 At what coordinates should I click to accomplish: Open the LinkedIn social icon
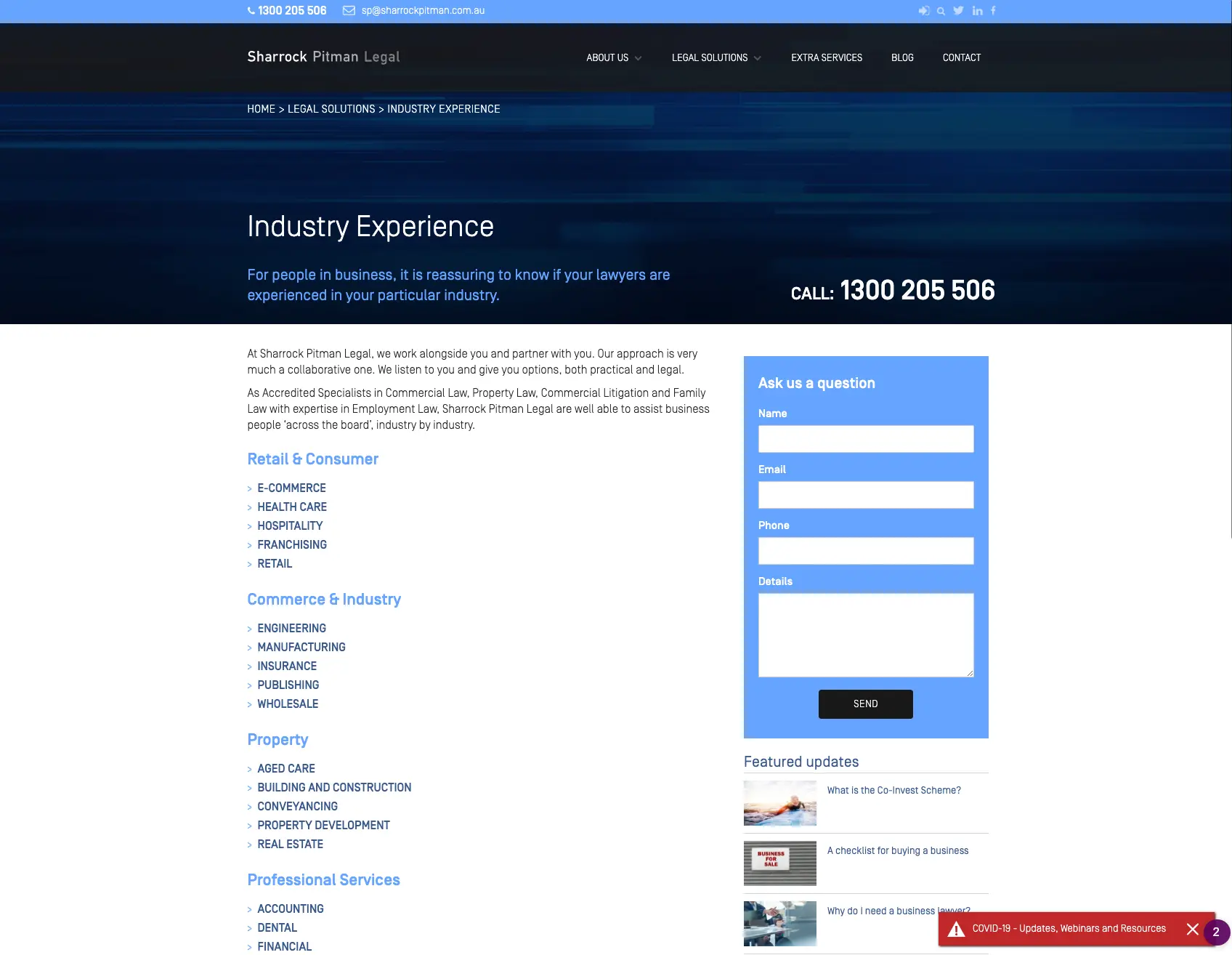[977, 11]
